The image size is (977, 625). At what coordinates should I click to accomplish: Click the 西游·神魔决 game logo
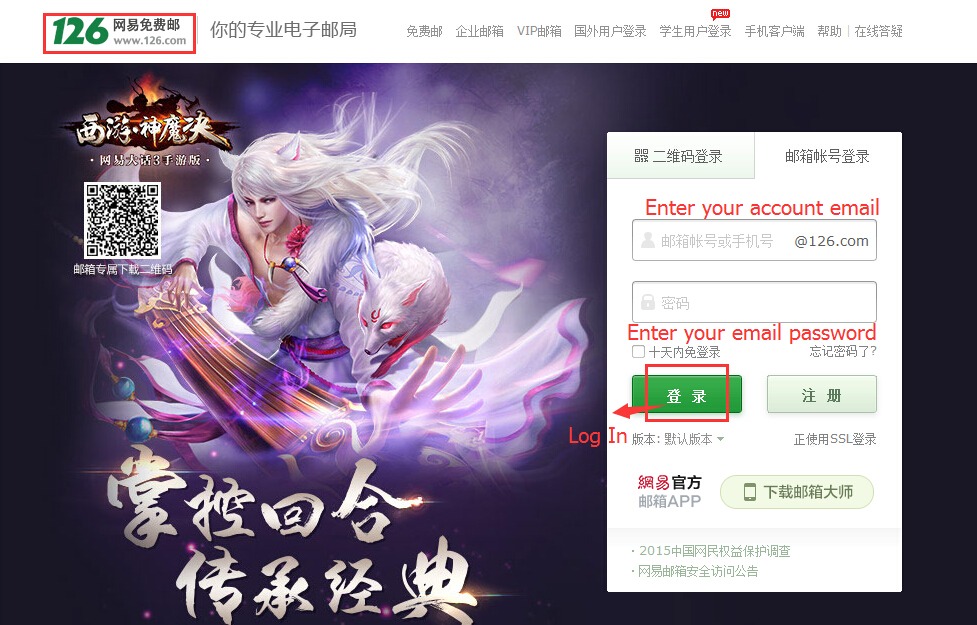point(150,124)
